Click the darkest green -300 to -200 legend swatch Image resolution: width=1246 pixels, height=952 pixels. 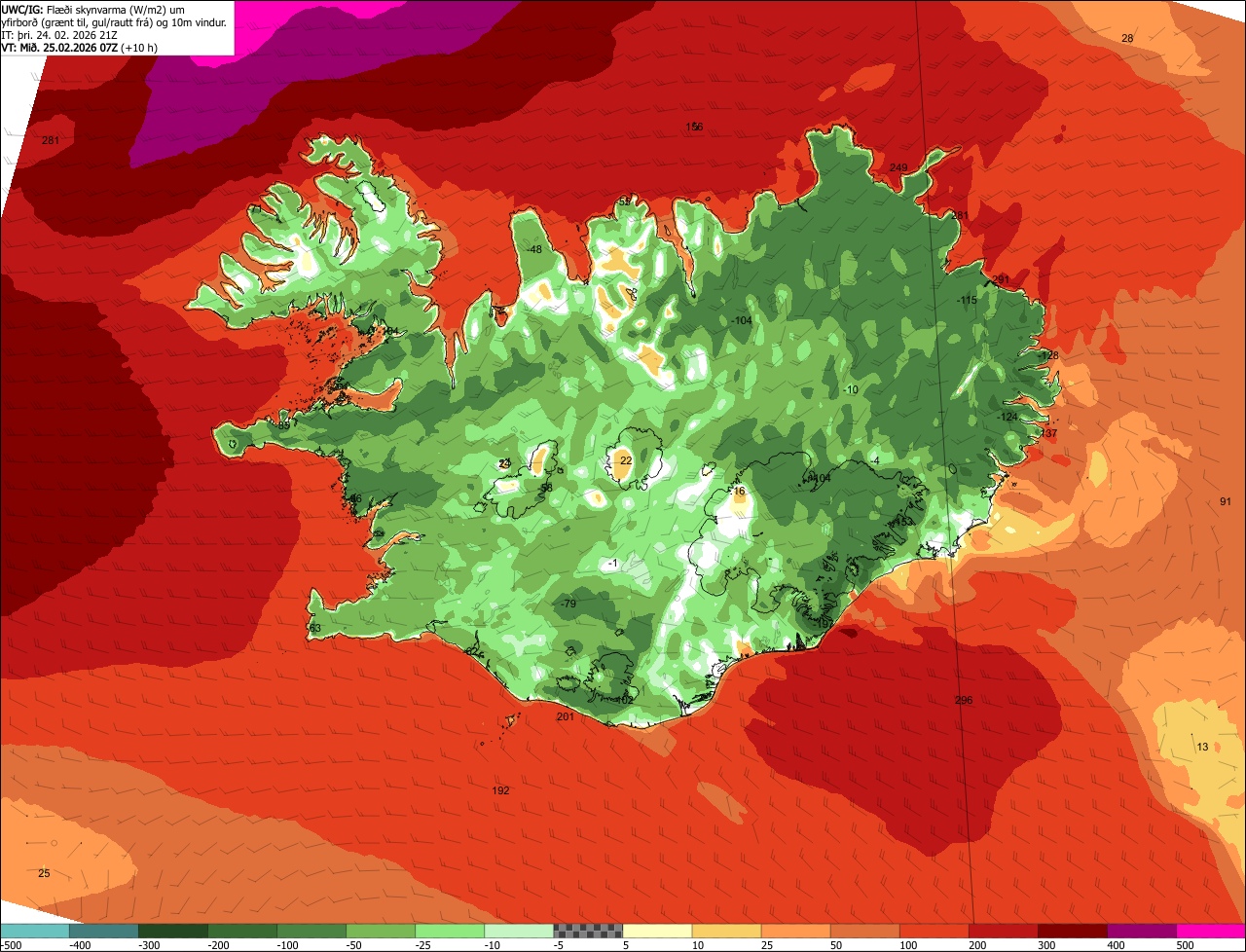click(x=173, y=931)
